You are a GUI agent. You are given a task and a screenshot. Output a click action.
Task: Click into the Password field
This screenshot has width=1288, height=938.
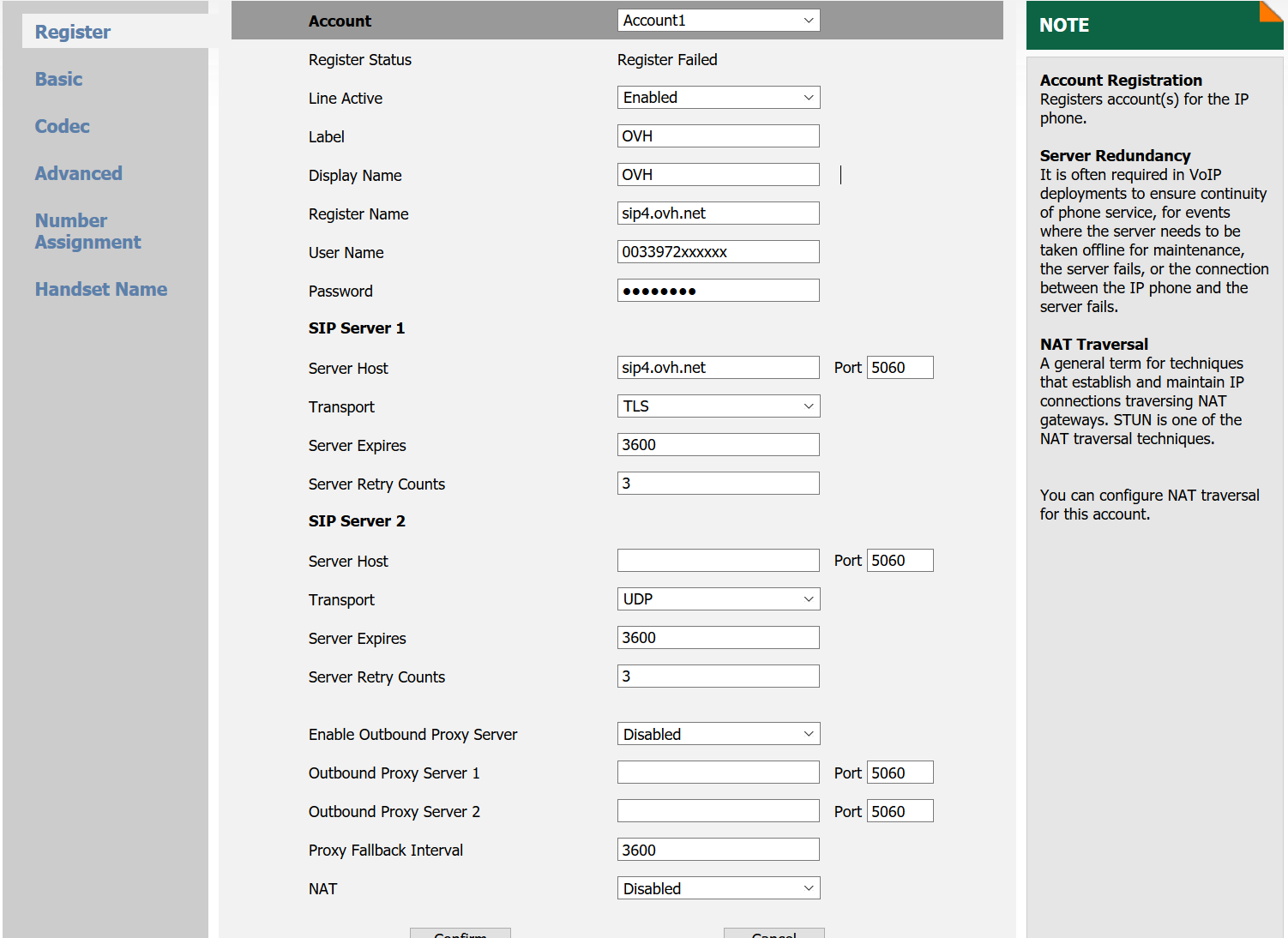pos(718,291)
